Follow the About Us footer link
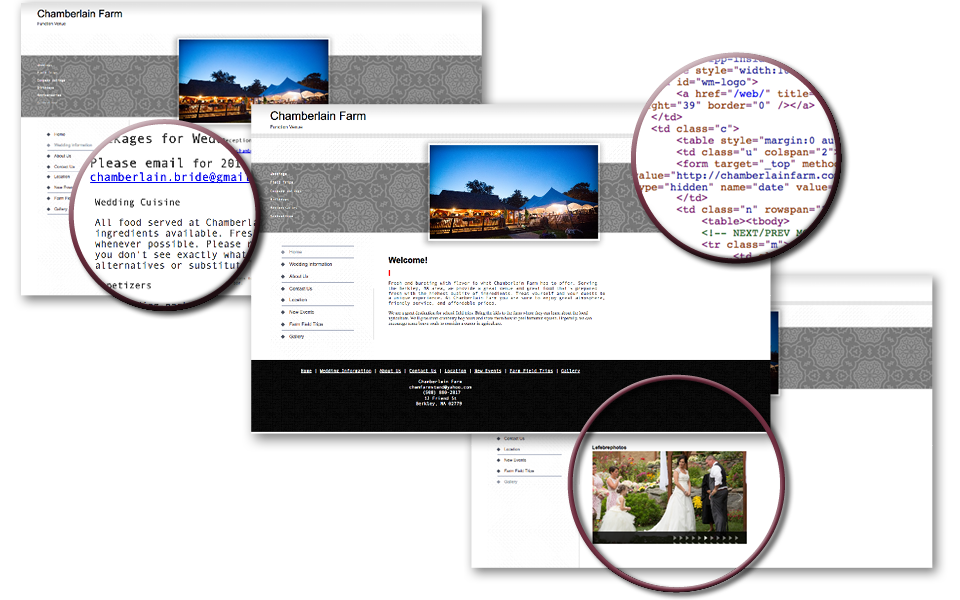960x600 pixels. pyautogui.click(x=390, y=371)
